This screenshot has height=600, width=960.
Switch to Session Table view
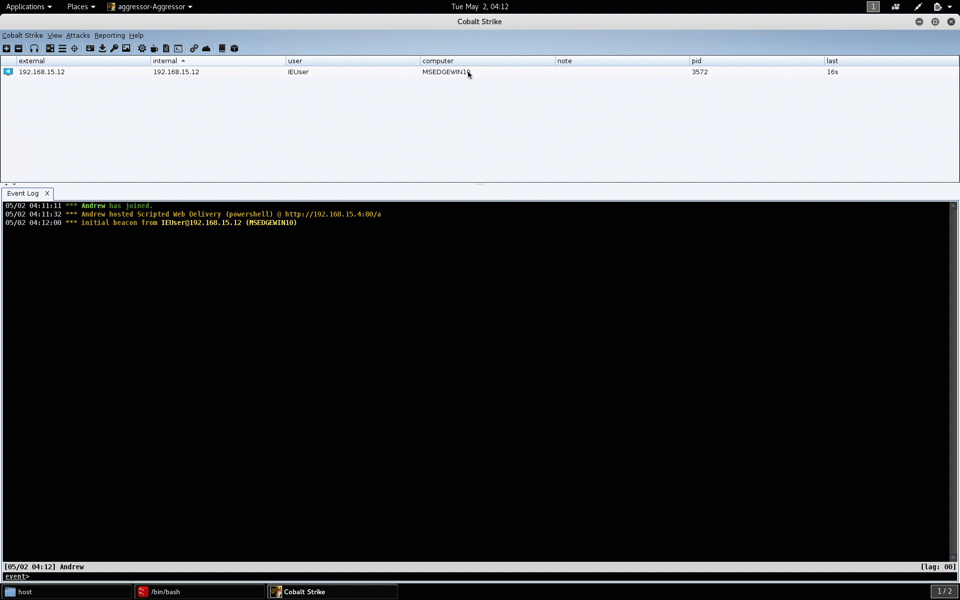(62, 48)
